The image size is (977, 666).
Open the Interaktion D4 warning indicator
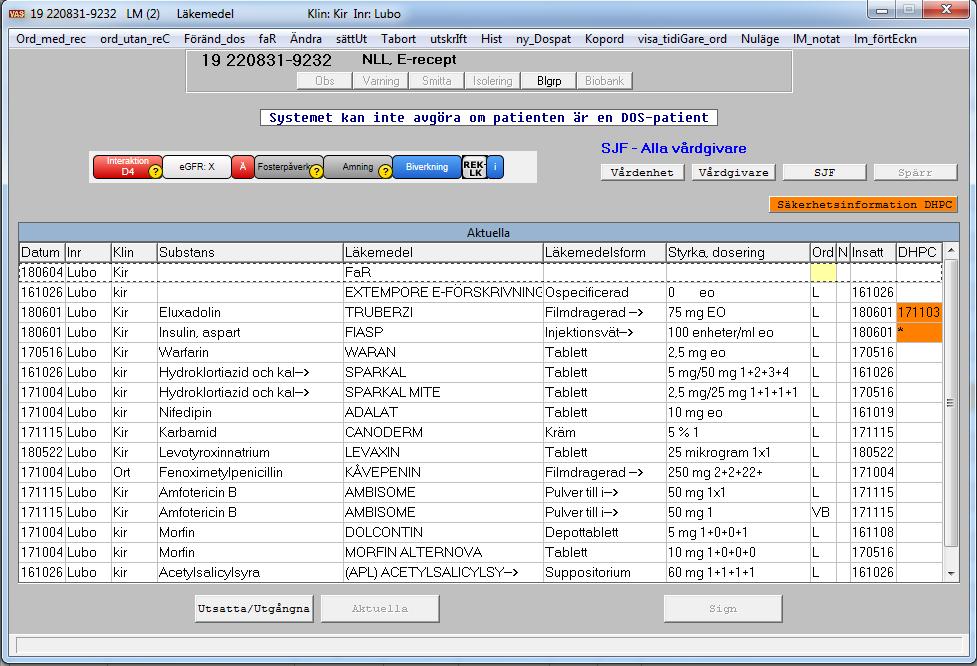[128, 167]
